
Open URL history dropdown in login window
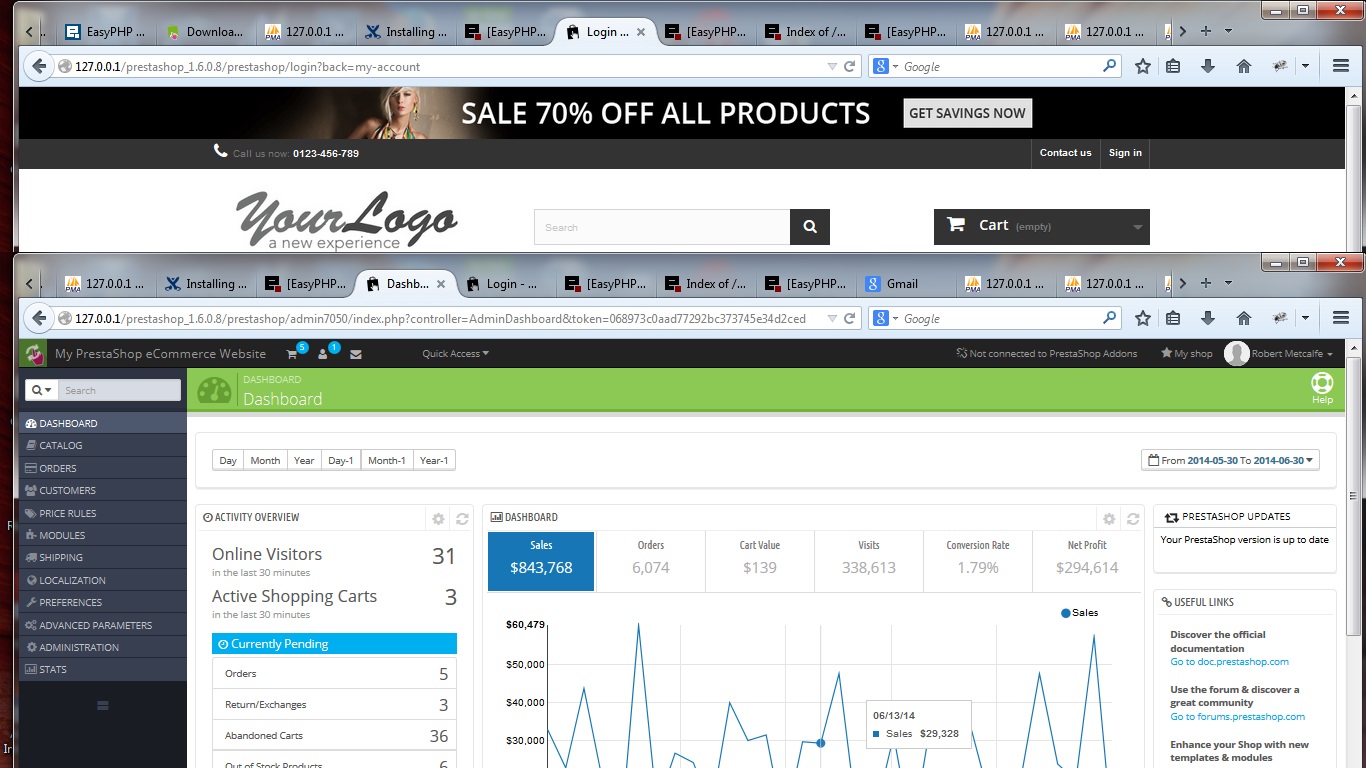(x=832, y=67)
